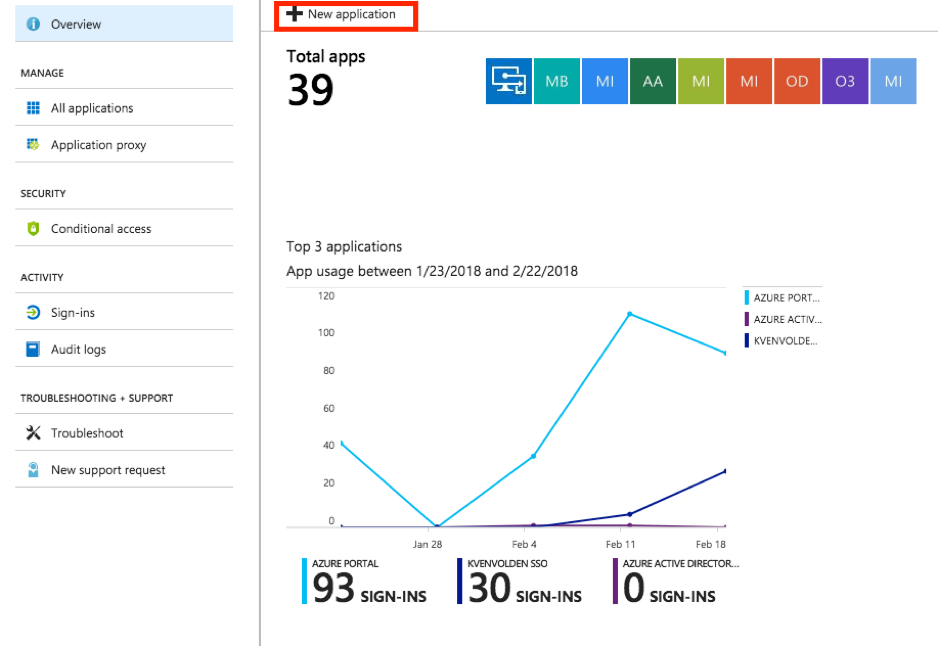
Task: Click the App usage date range text
Action: tap(432, 271)
